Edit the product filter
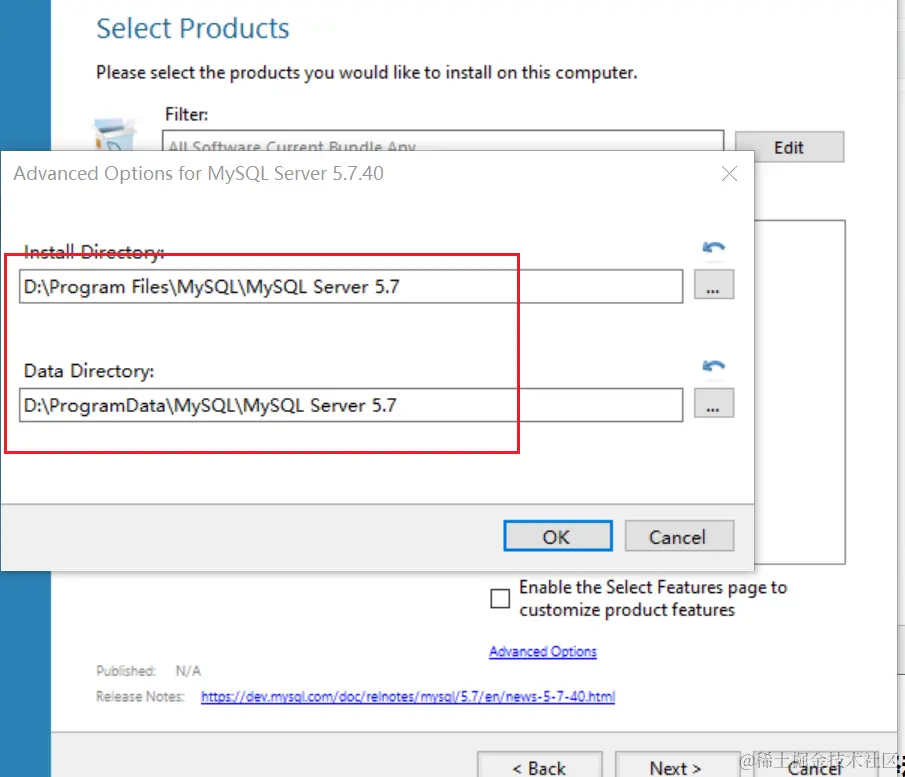905x777 pixels. pyautogui.click(x=789, y=147)
